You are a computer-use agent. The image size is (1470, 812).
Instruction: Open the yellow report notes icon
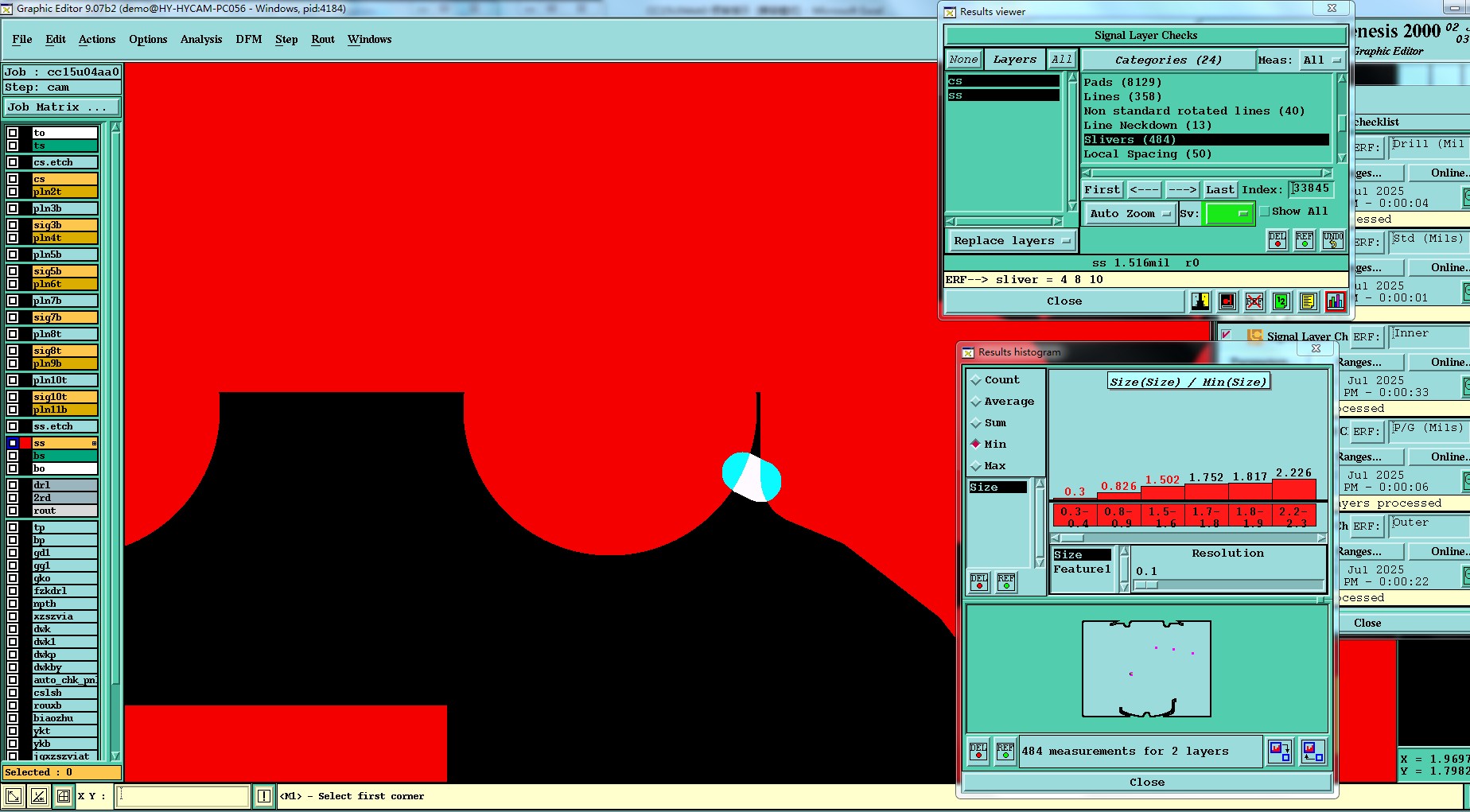coord(1309,301)
